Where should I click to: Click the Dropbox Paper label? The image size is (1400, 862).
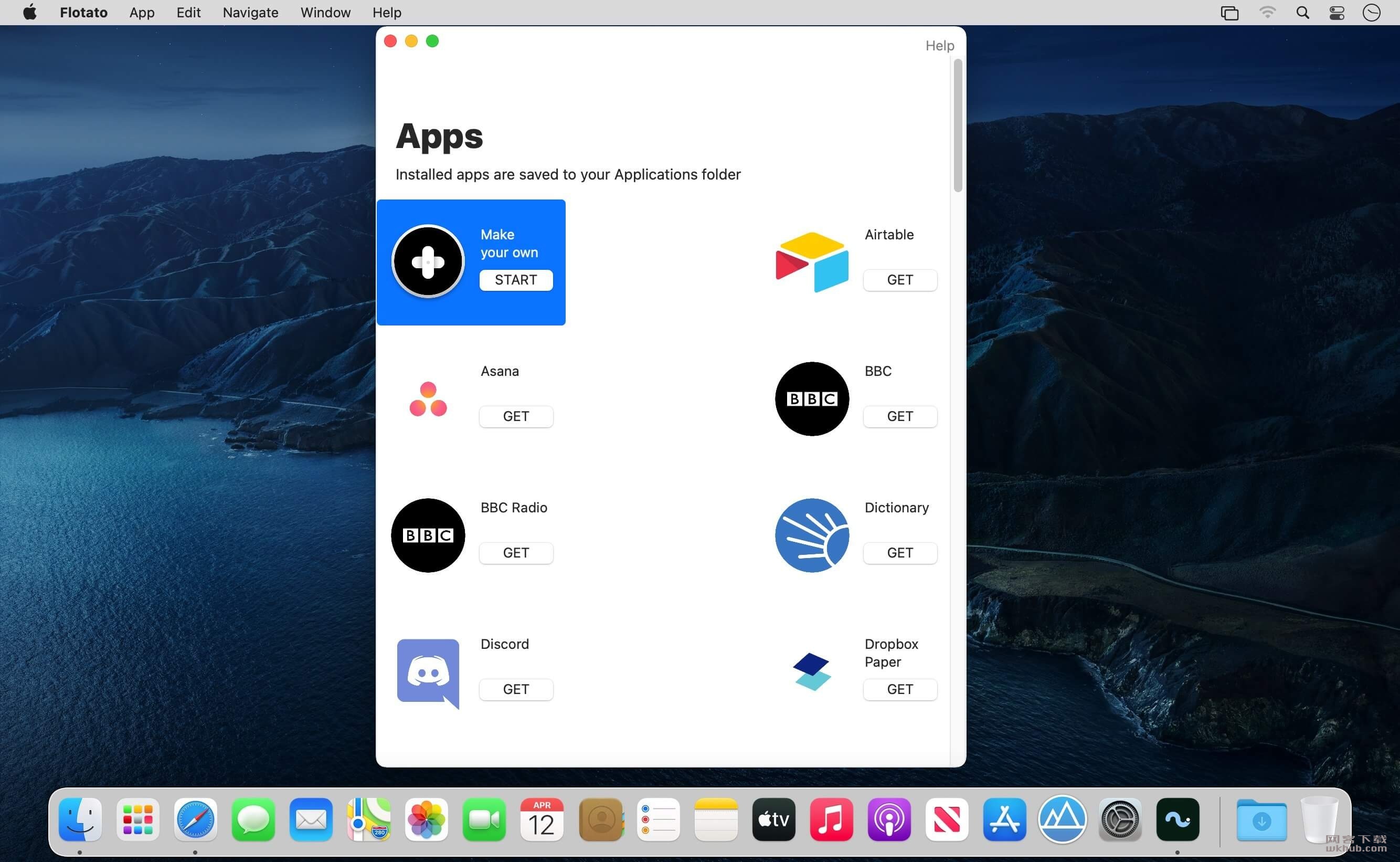(891, 653)
